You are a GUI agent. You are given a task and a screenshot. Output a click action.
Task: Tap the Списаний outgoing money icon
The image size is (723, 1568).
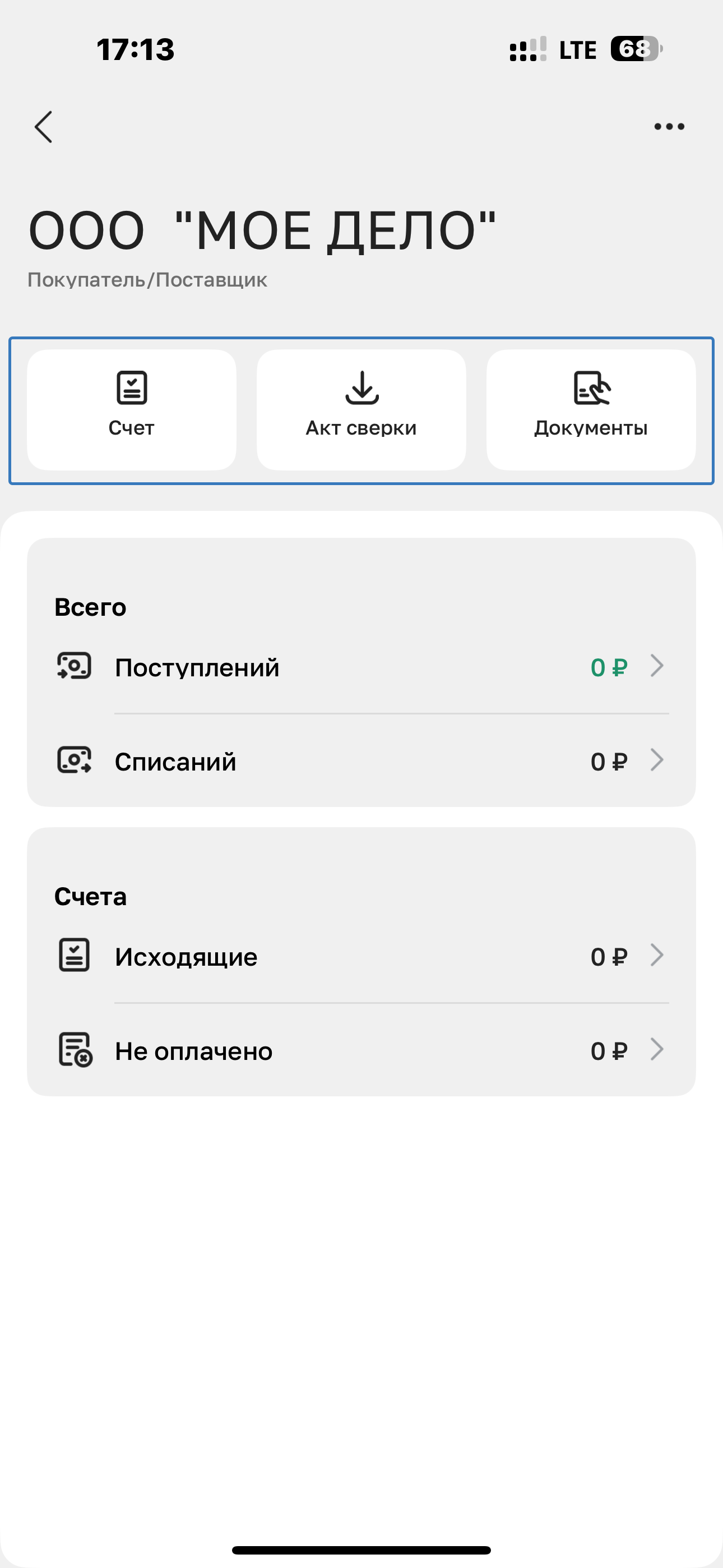pyautogui.click(x=74, y=760)
